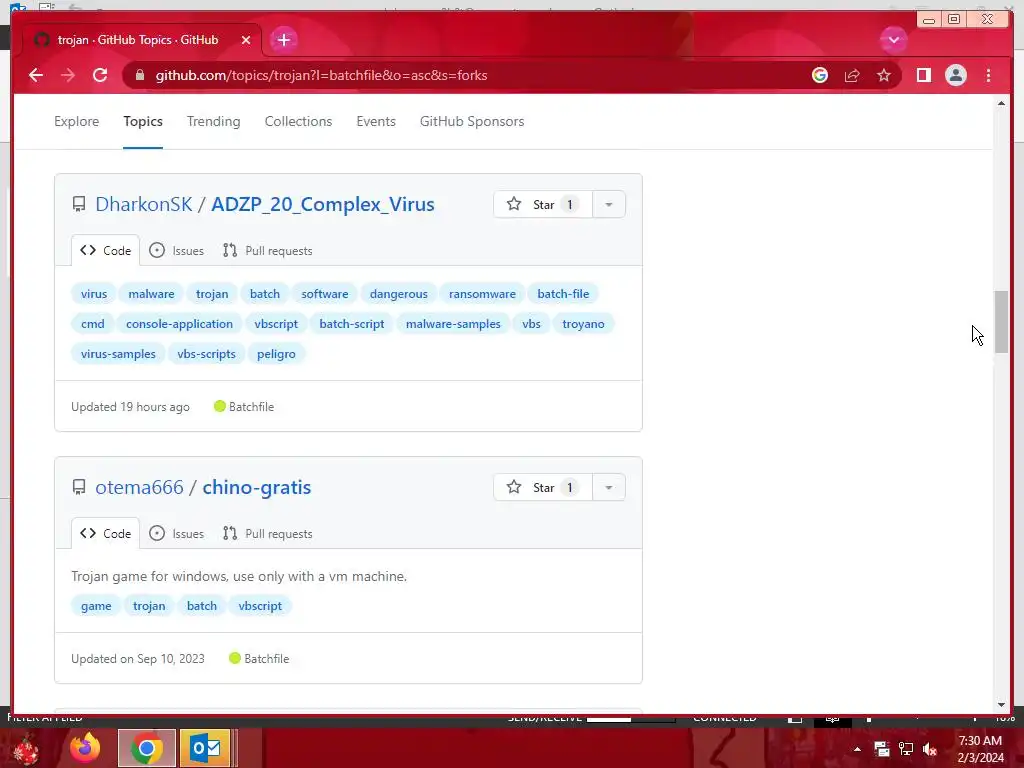The height and width of the screenshot is (768, 1024).
Task: Open Collections page
Action: (x=298, y=121)
